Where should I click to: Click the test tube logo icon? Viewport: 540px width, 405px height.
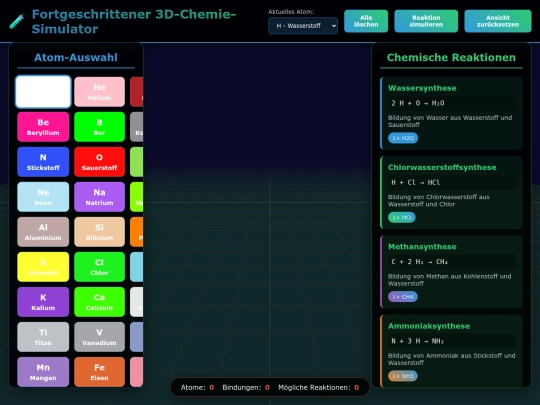[17, 21]
